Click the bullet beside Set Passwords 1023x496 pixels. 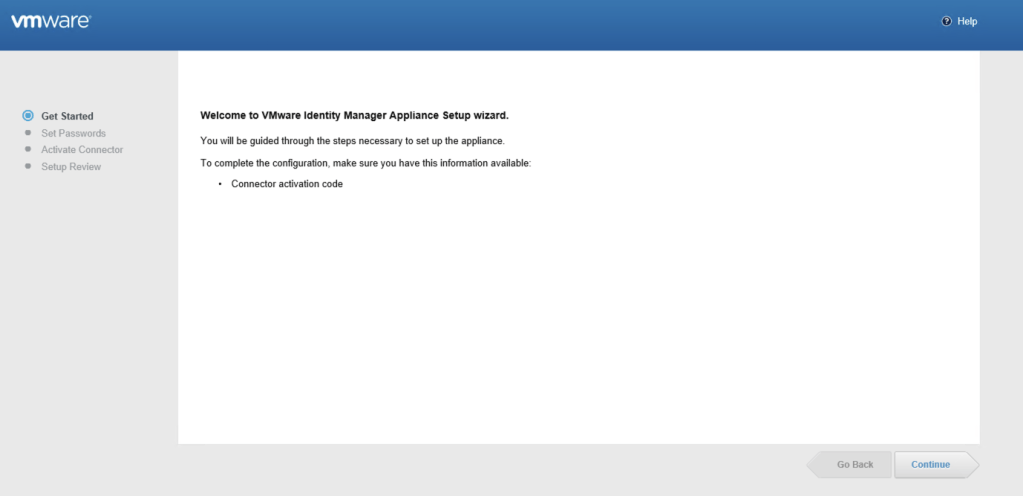(28, 133)
